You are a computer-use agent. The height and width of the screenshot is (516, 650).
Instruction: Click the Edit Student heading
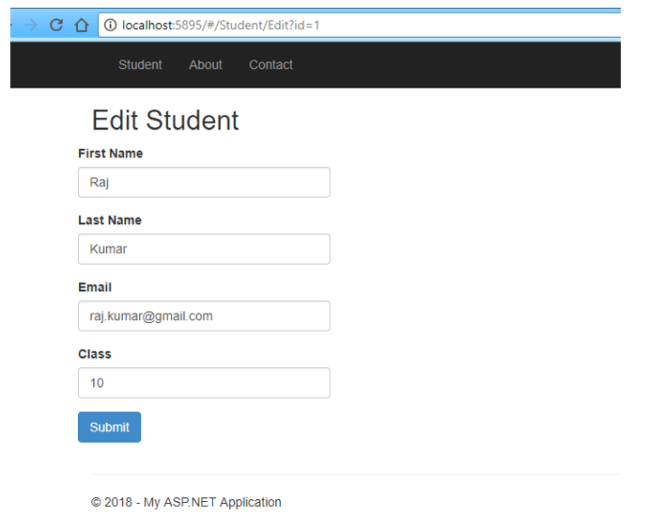[165, 120]
